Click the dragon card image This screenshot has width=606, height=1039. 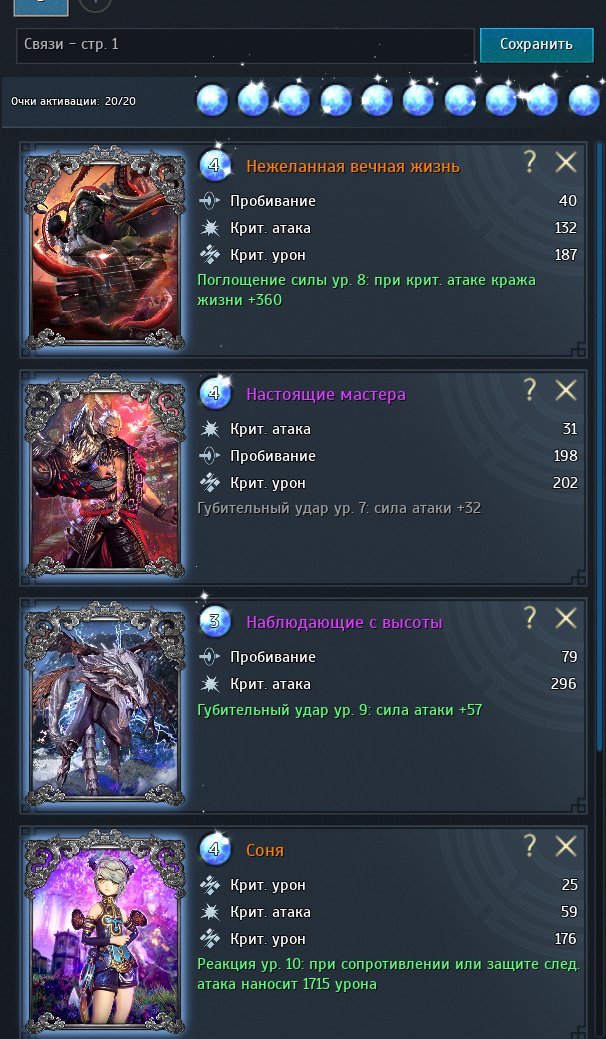click(105, 704)
